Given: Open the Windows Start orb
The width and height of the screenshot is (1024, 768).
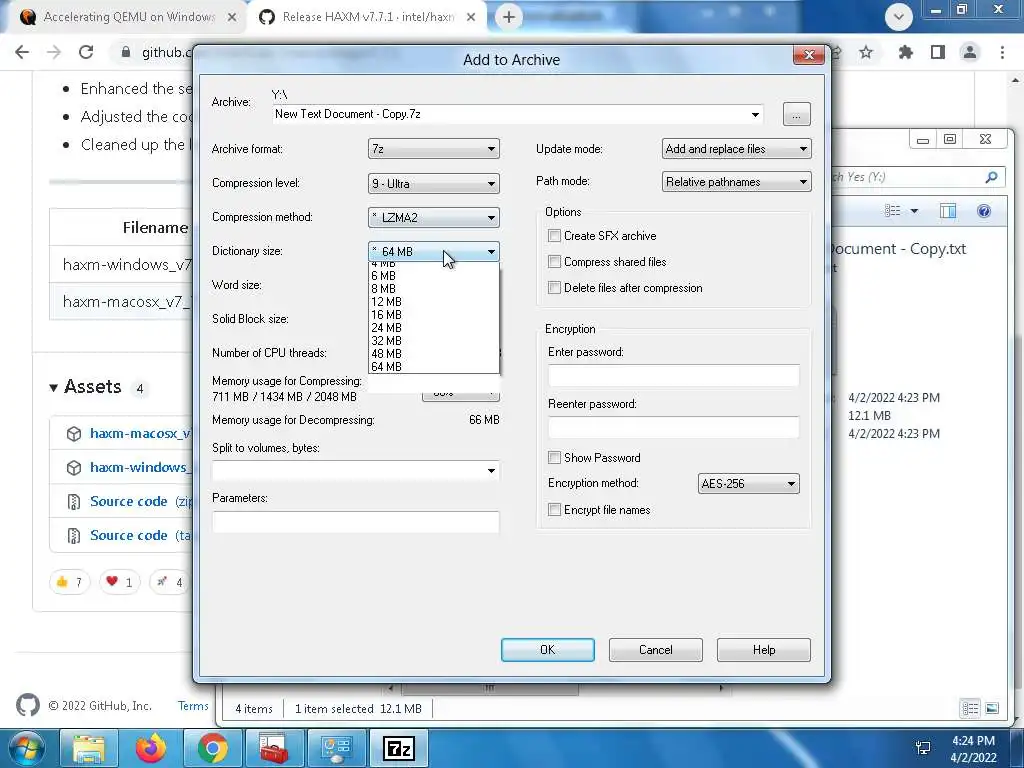Looking at the screenshot, I should click(26, 748).
